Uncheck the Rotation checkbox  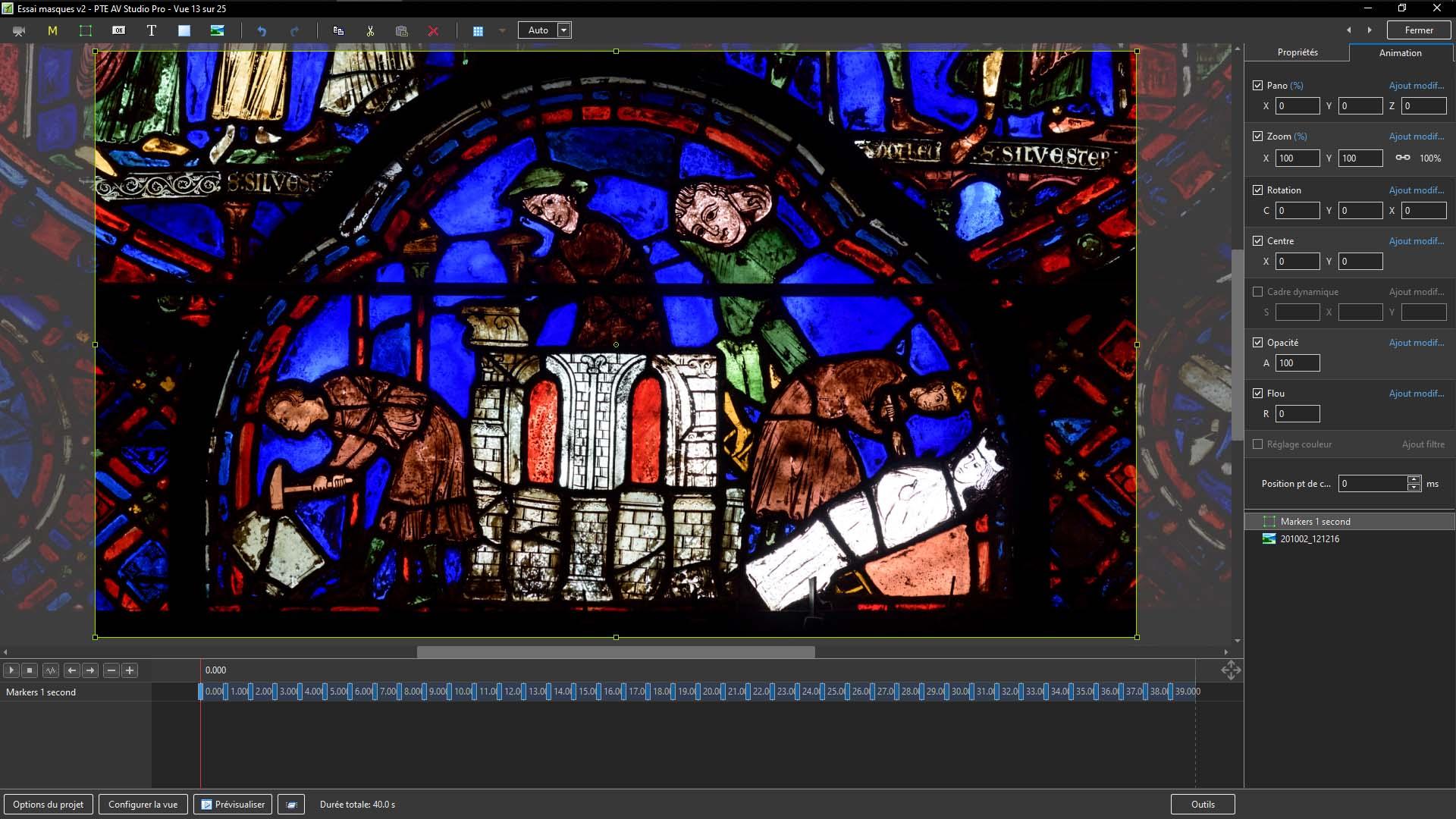1257,190
